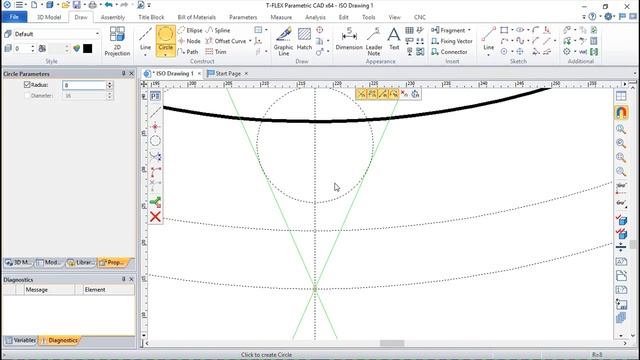The width and height of the screenshot is (640, 360).
Task: Close the Circle Parameters panel
Action: point(131,73)
